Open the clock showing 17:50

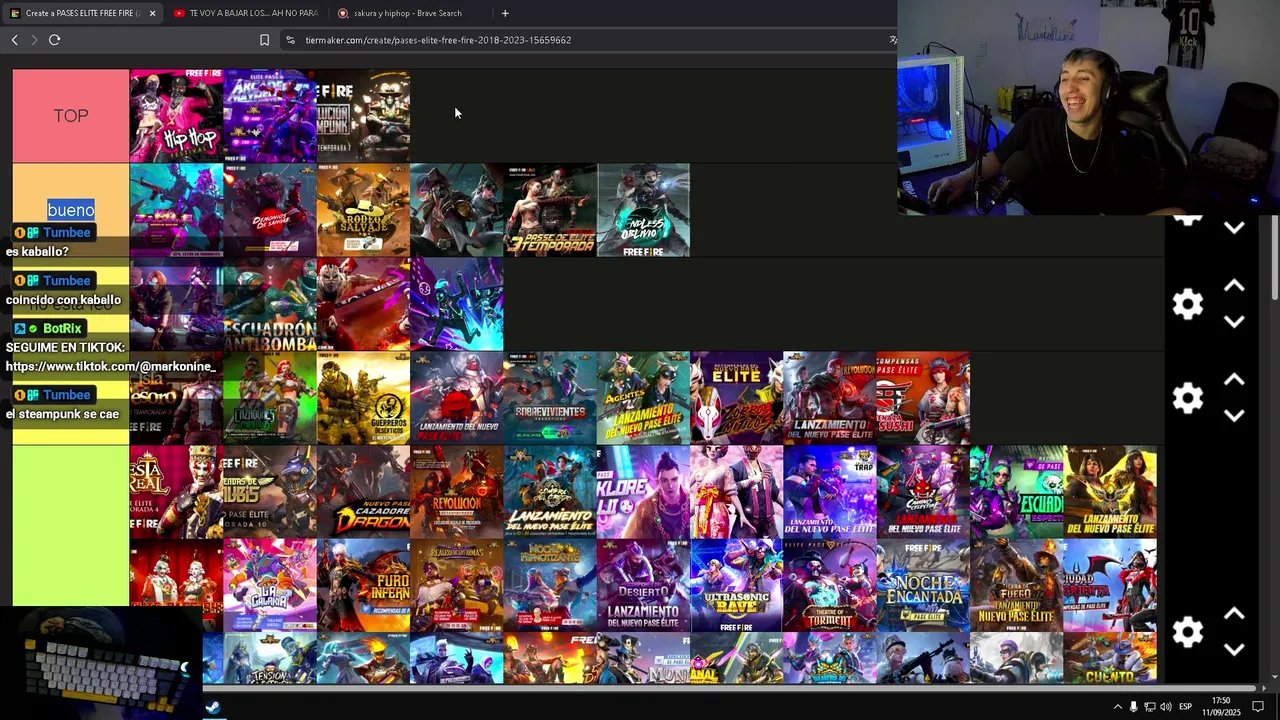1221,707
